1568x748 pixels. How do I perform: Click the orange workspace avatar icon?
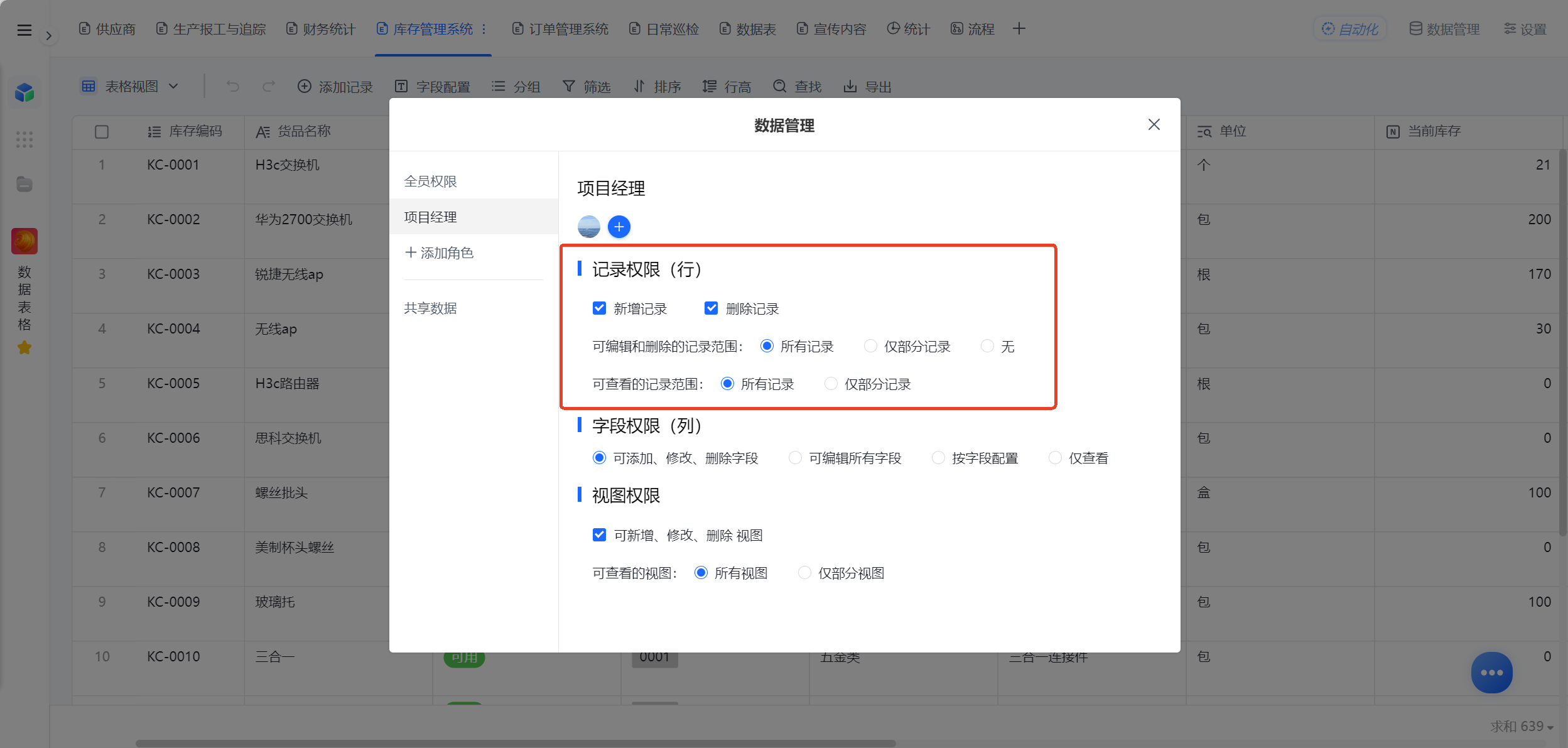[x=24, y=241]
